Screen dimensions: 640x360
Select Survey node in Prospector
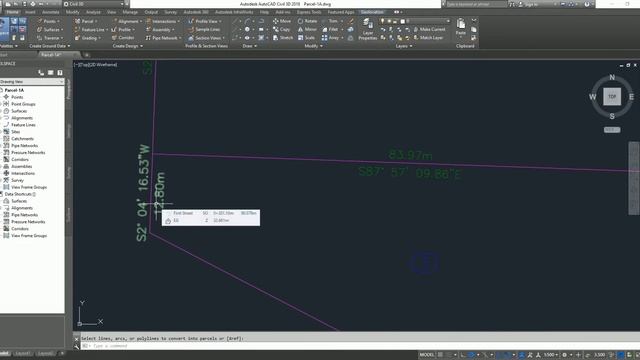click(x=18, y=180)
